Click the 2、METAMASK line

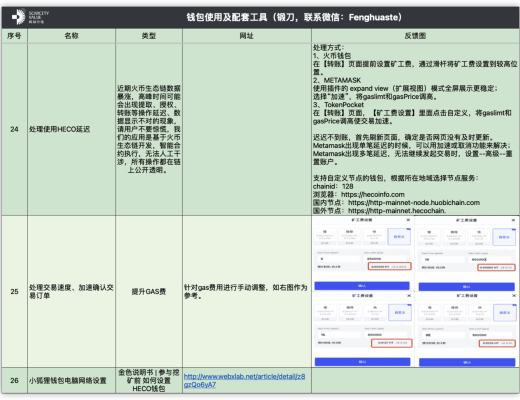(337, 80)
